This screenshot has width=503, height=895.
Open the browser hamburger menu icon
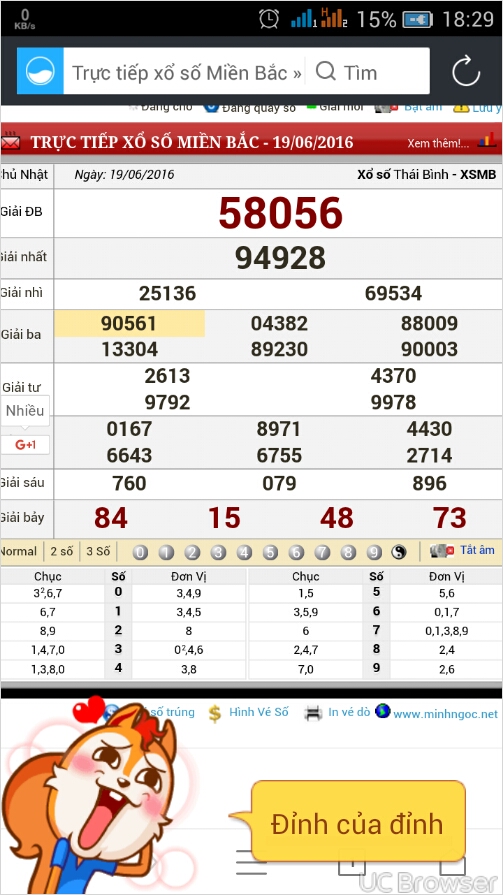click(x=251, y=863)
